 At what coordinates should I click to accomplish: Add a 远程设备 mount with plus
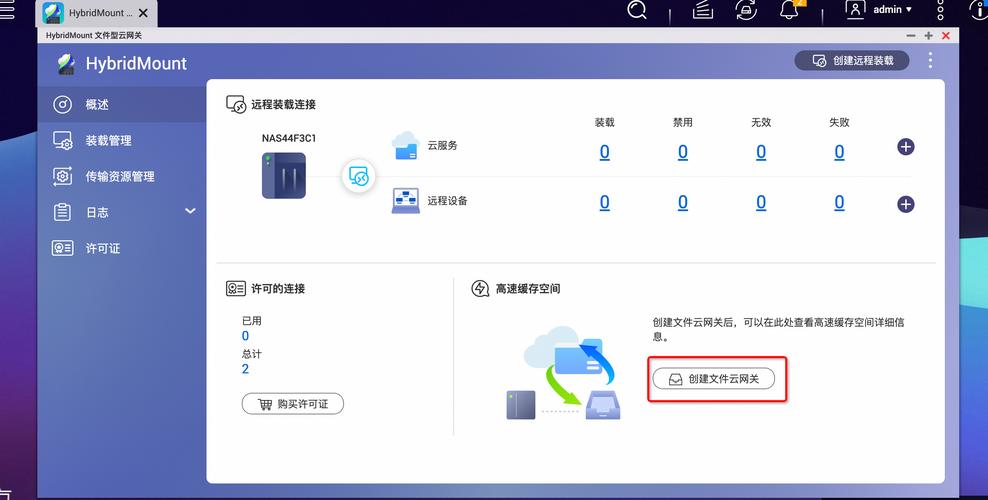pos(905,204)
